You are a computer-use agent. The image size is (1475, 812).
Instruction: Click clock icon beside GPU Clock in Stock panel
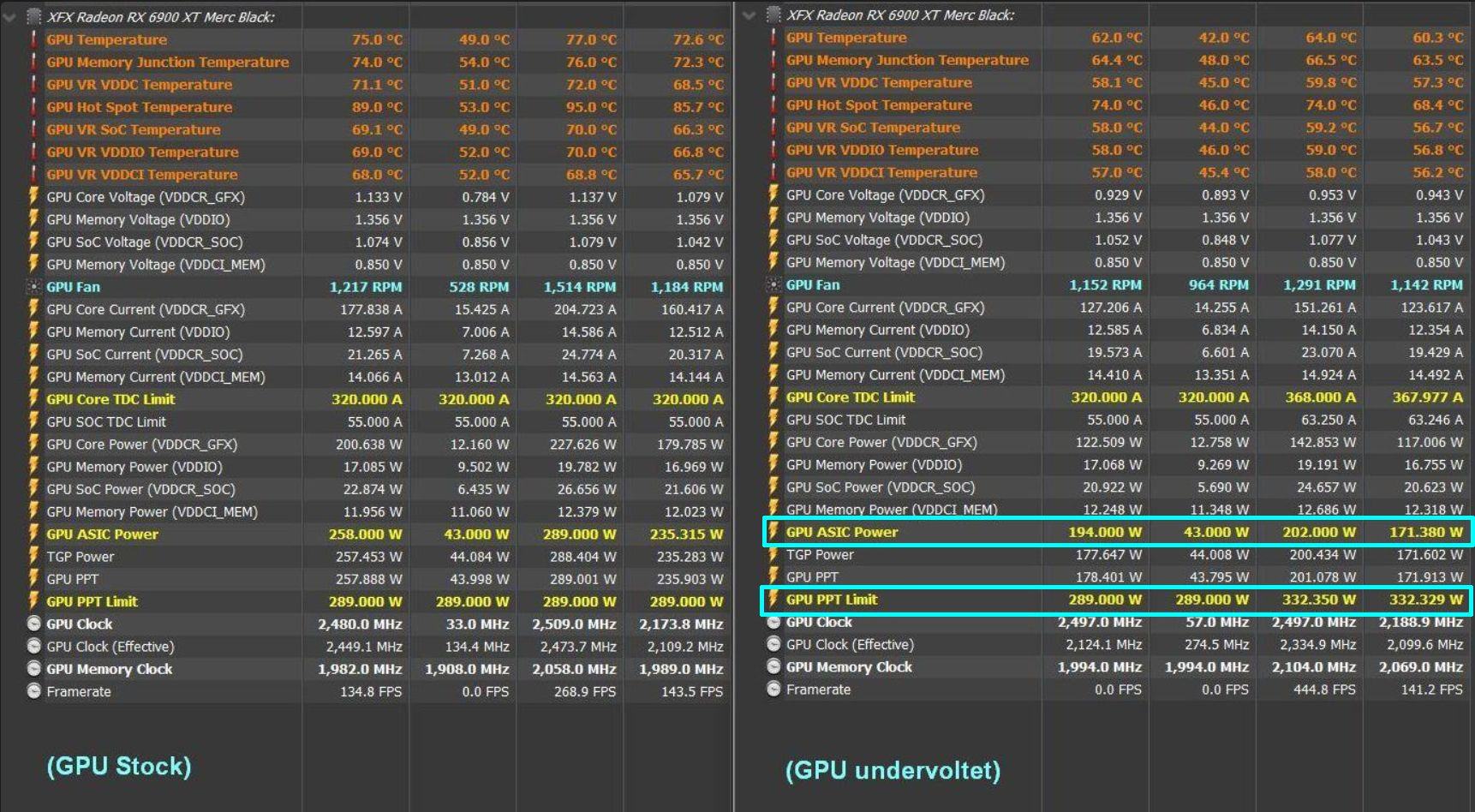[33, 624]
